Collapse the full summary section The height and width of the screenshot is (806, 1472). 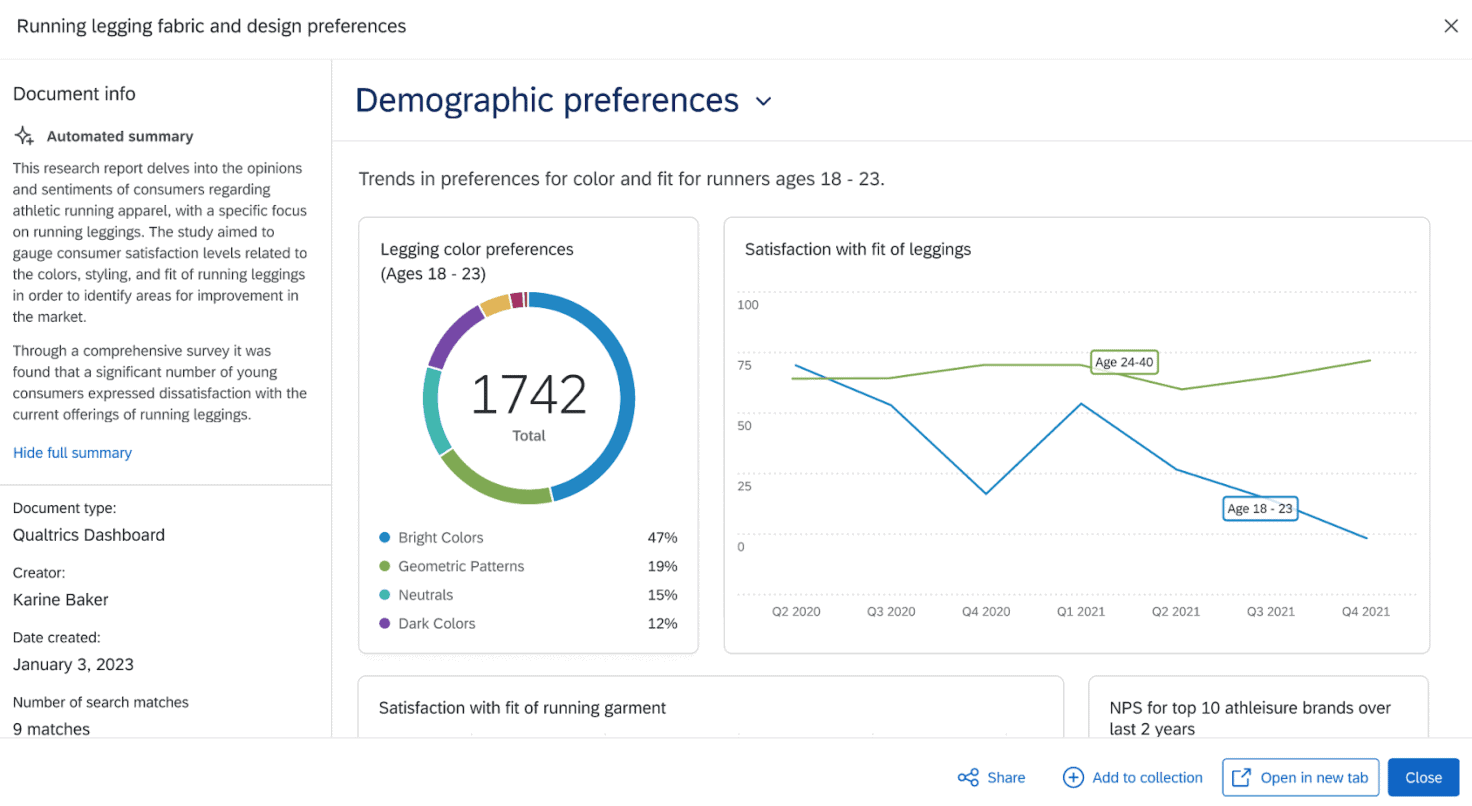pos(72,452)
